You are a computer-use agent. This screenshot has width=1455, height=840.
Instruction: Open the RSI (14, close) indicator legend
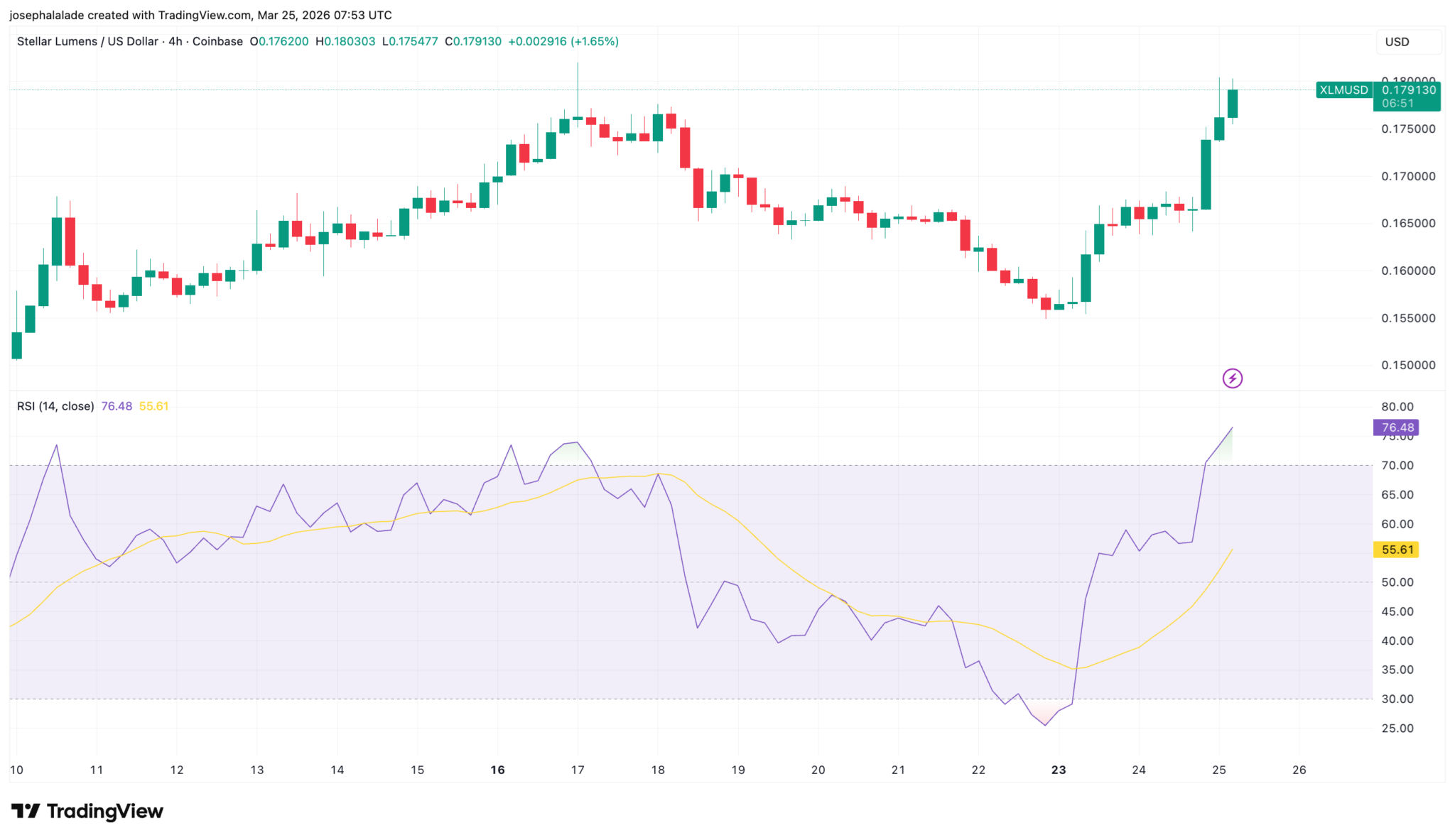(55, 406)
